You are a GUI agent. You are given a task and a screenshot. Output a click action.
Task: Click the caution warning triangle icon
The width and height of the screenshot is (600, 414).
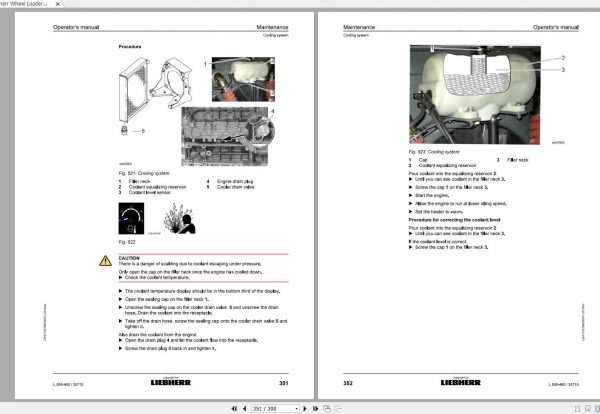[106, 261]
